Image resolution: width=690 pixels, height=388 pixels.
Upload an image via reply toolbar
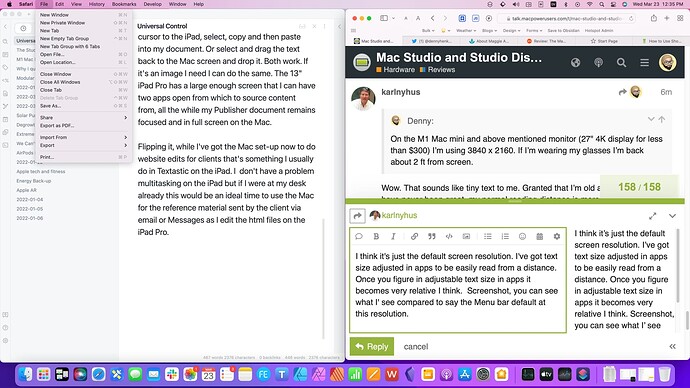(x=466, y=236)
